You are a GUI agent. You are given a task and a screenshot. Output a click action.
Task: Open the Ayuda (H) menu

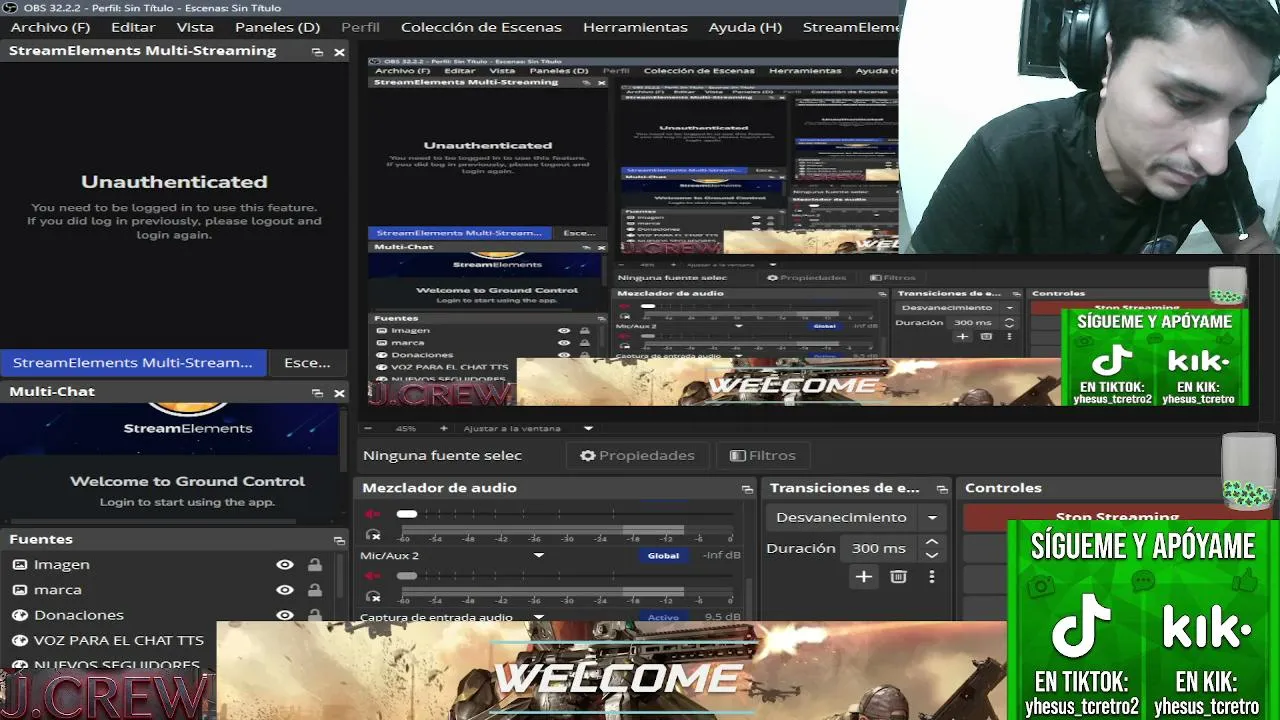coord(745,27)
